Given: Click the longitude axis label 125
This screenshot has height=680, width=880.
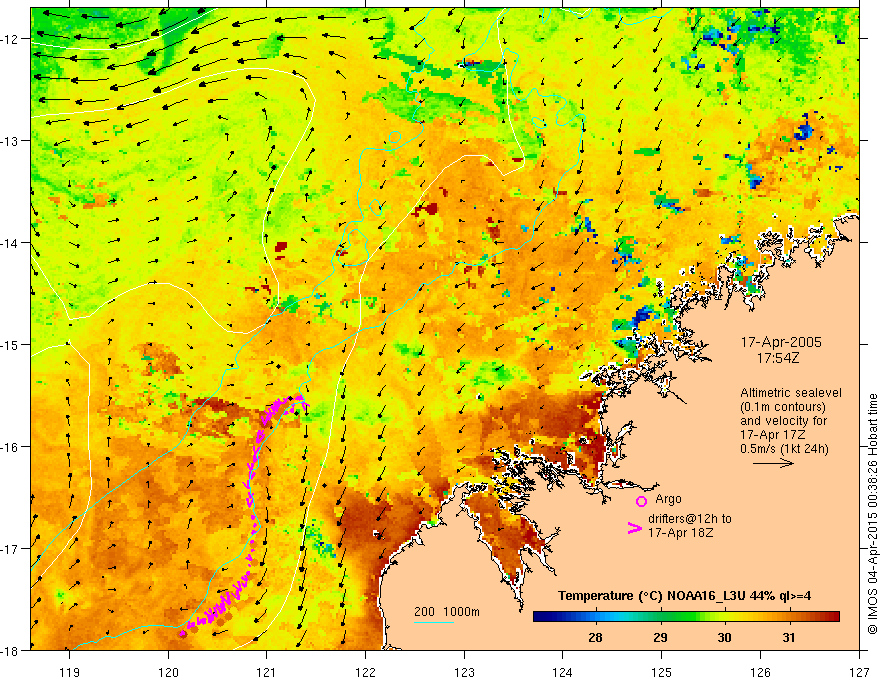Looking at the screenshot, I should tap(662, 672).
